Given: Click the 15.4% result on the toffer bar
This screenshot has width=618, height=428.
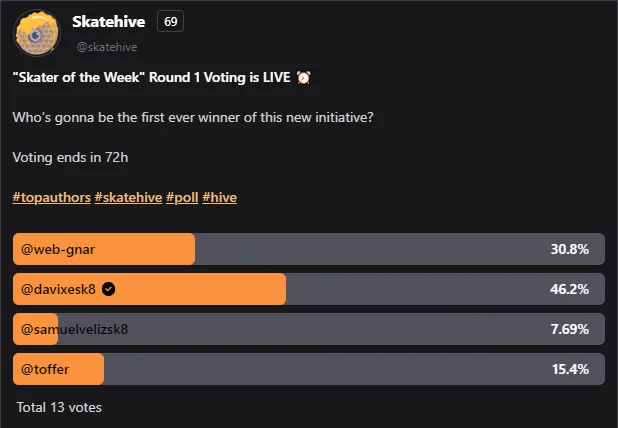Looking at the screenshot, I should 570,369.
